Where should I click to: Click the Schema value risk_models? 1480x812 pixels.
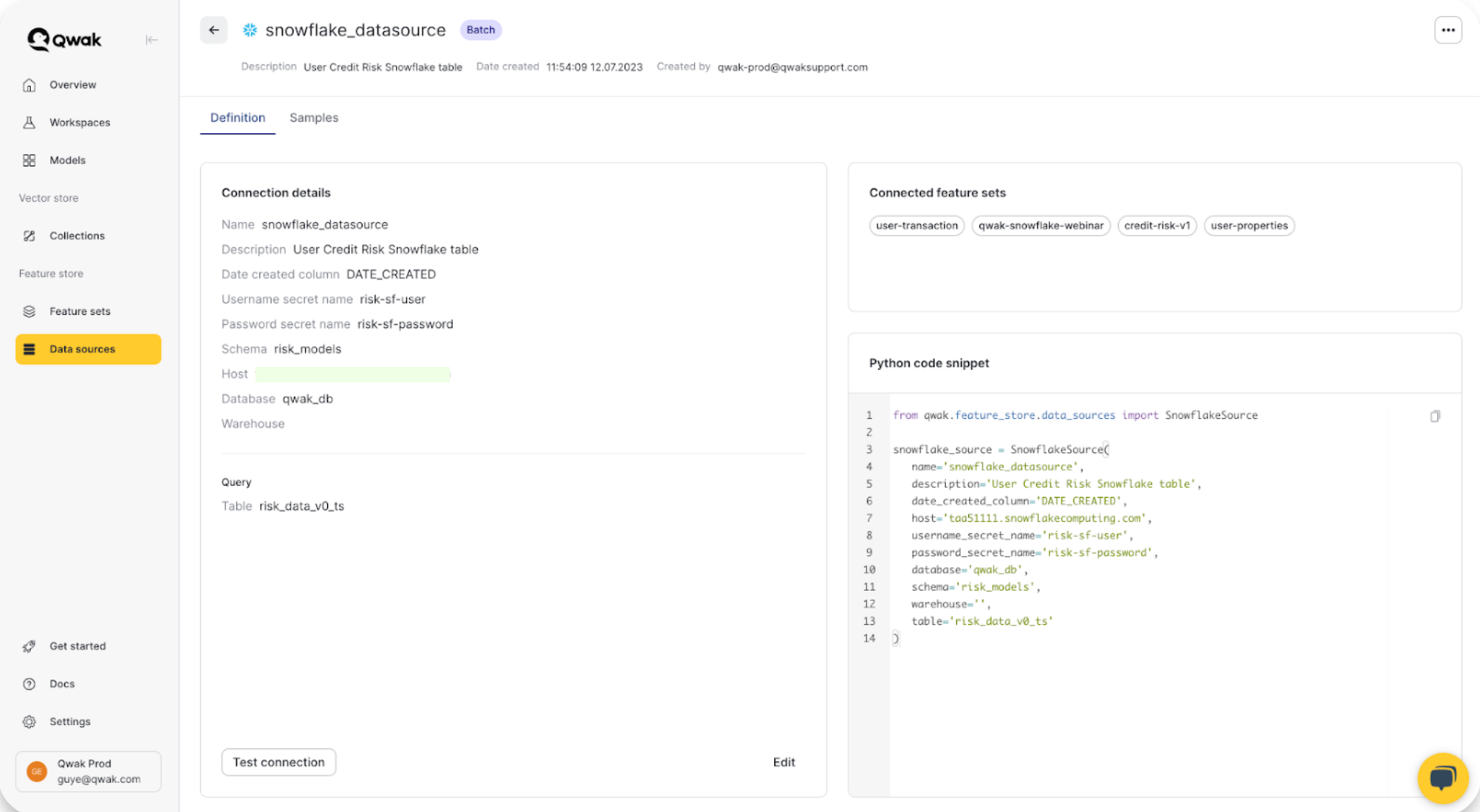tap(308, 350)
